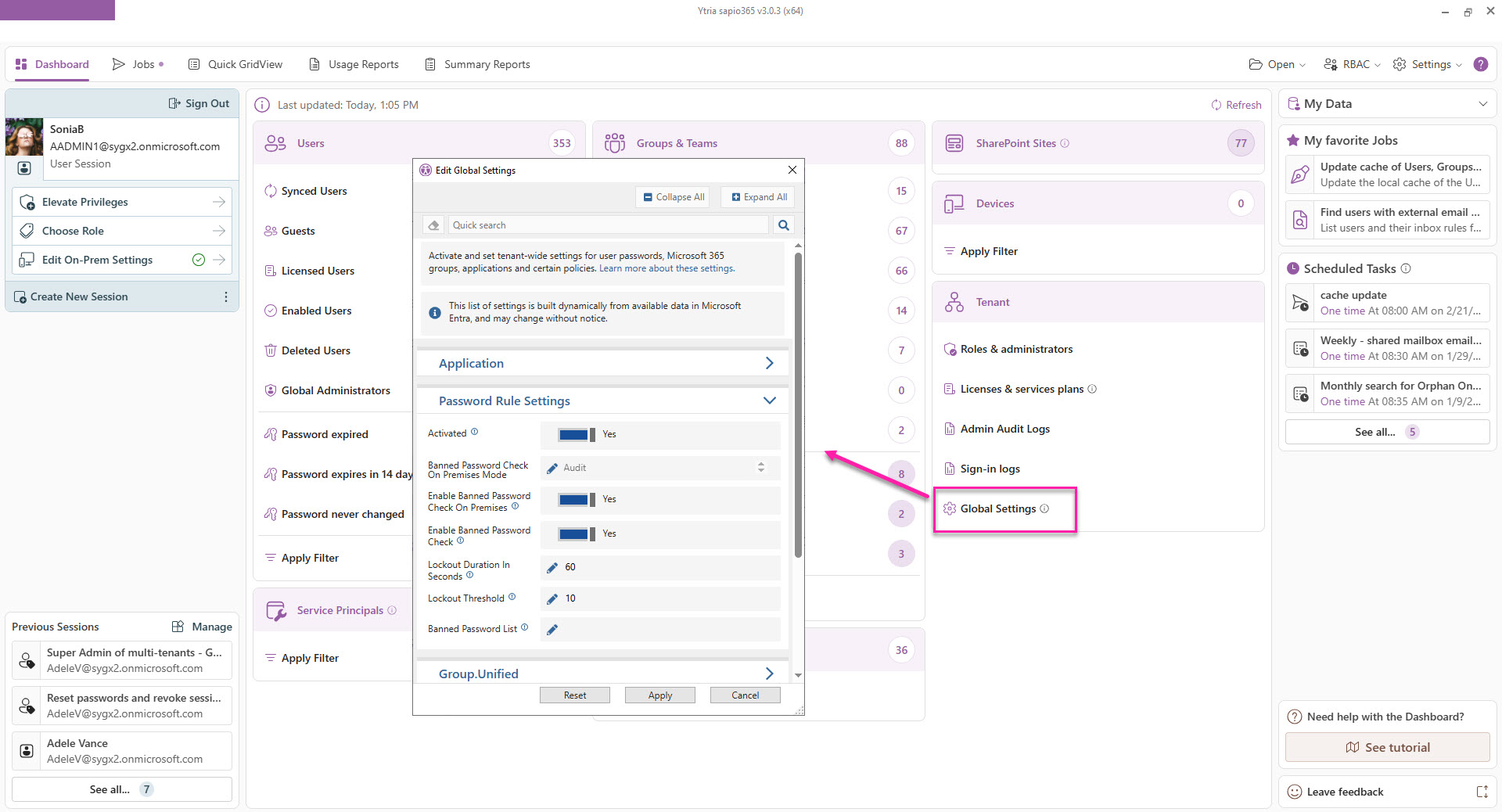Open the purple help question mark icon
Image resolution: width=1502 pixels, height=812 pixels.
coord(1480,64)
